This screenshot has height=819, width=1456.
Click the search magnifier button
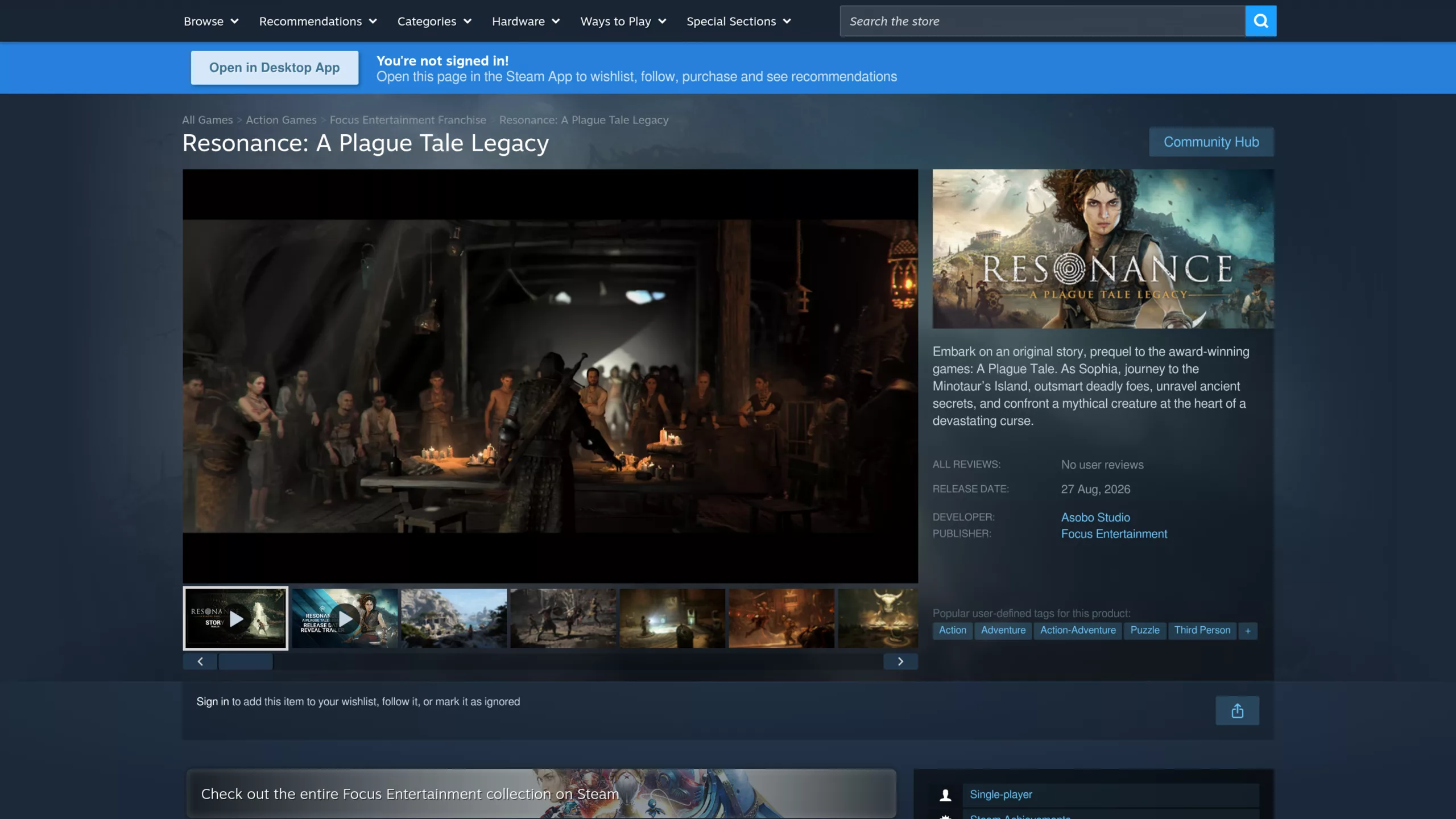pyautogui.click(x=1260, y=21)
